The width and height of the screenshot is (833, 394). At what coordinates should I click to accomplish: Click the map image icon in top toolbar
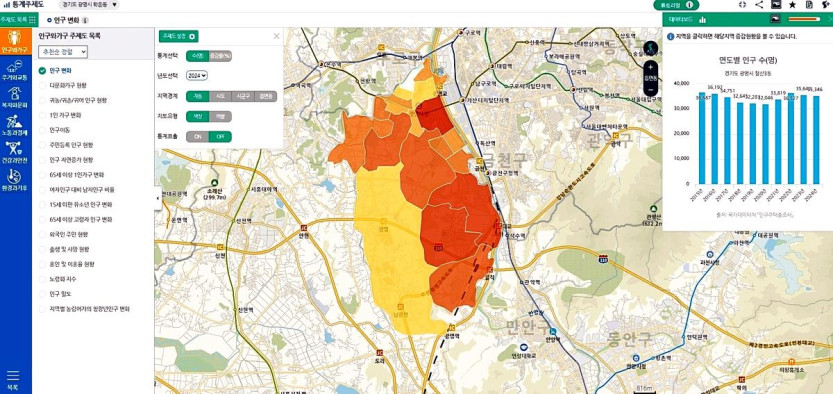pyautogui.click(x=776, y=4)
